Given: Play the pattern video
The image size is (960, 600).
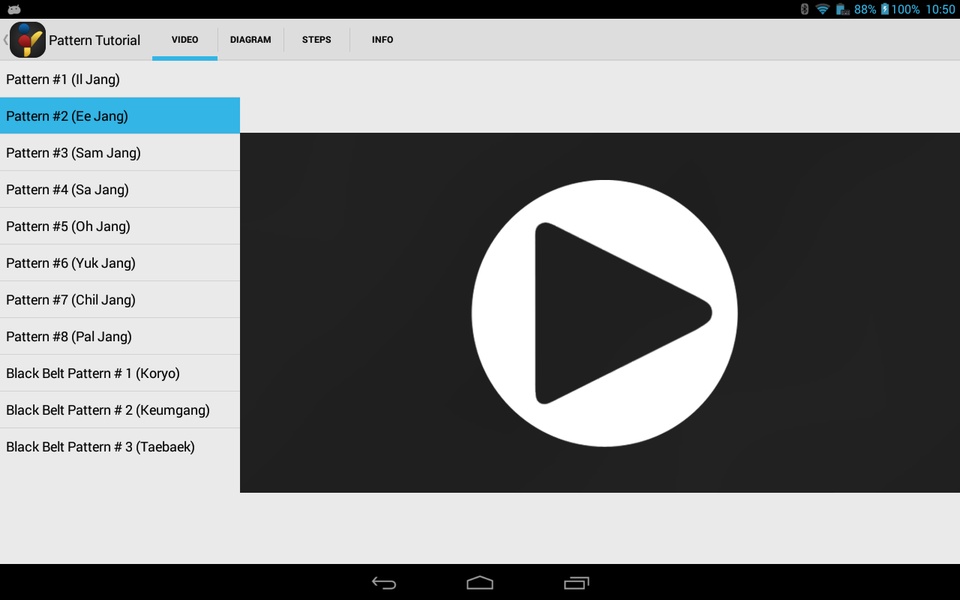Looking at the screenshot, I should pos(604,313).
